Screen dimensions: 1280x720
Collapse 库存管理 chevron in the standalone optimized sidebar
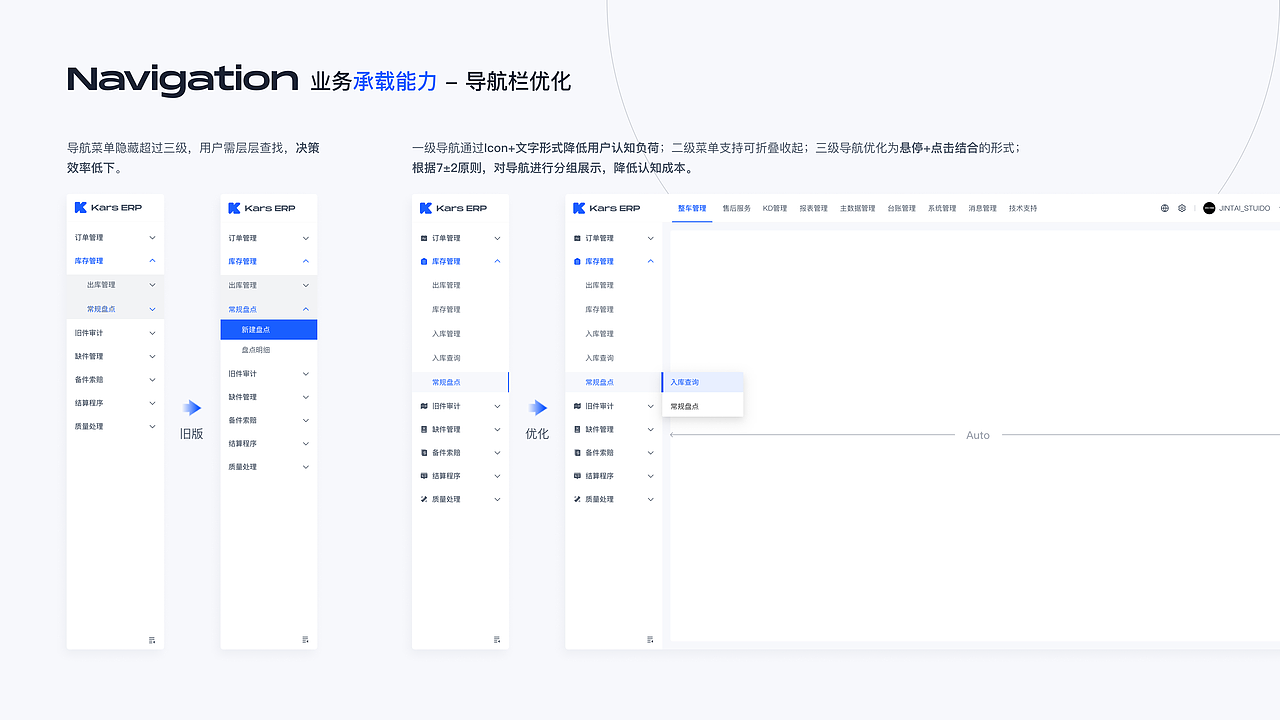[x=498, y=262]
